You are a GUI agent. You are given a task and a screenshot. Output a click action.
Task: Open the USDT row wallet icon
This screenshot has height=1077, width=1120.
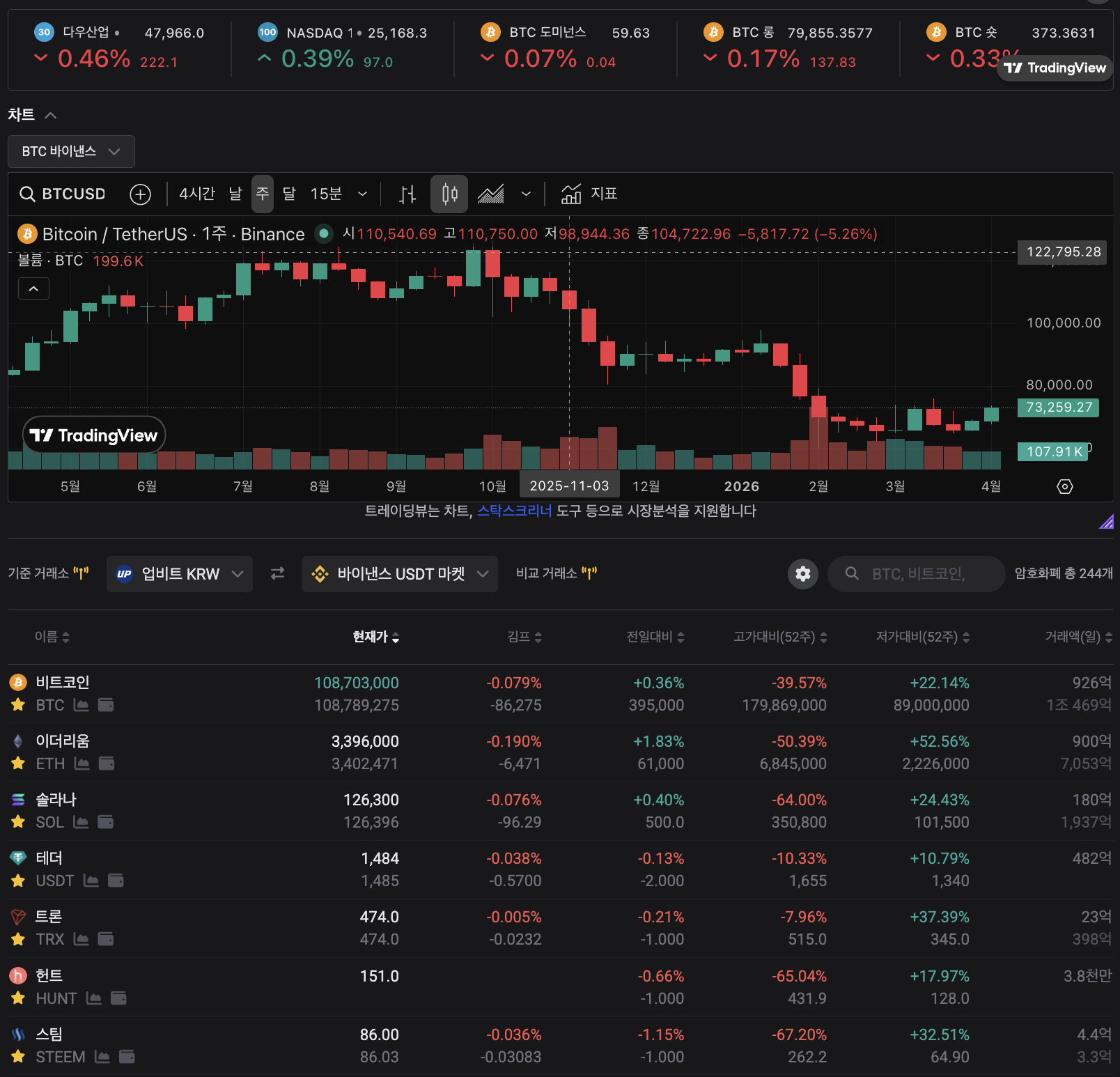116,881
